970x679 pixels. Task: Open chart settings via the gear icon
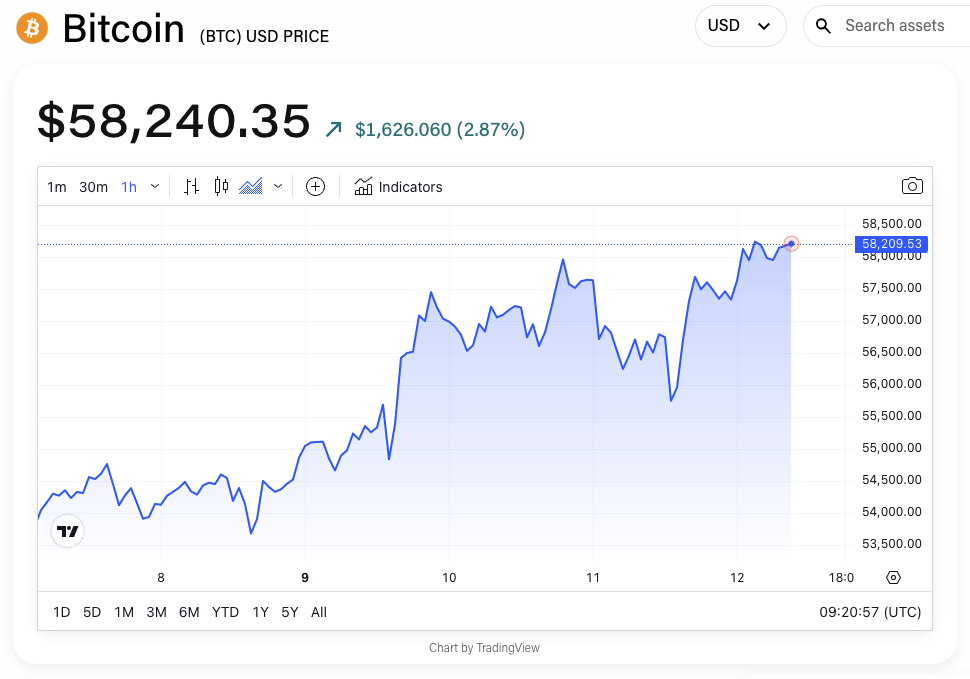click(x=893, y=577)
